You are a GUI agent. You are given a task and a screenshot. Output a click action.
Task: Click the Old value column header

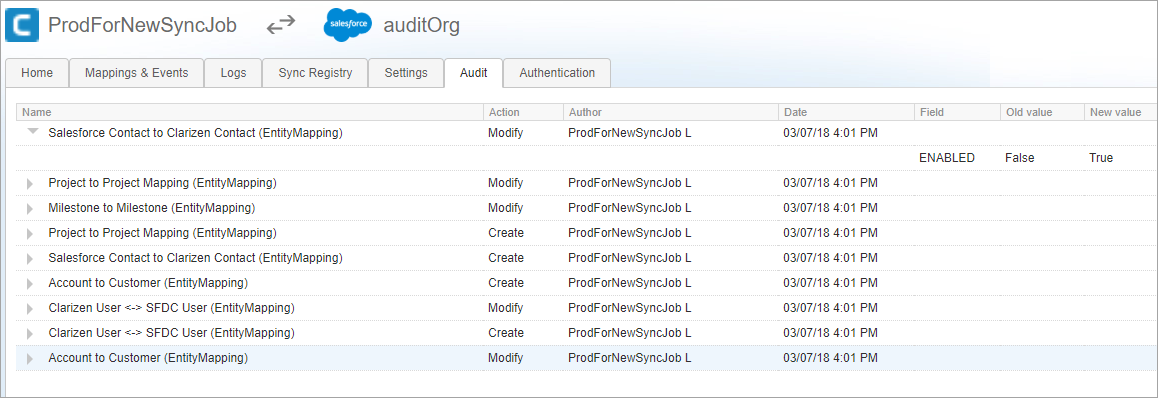point(1042,112)
